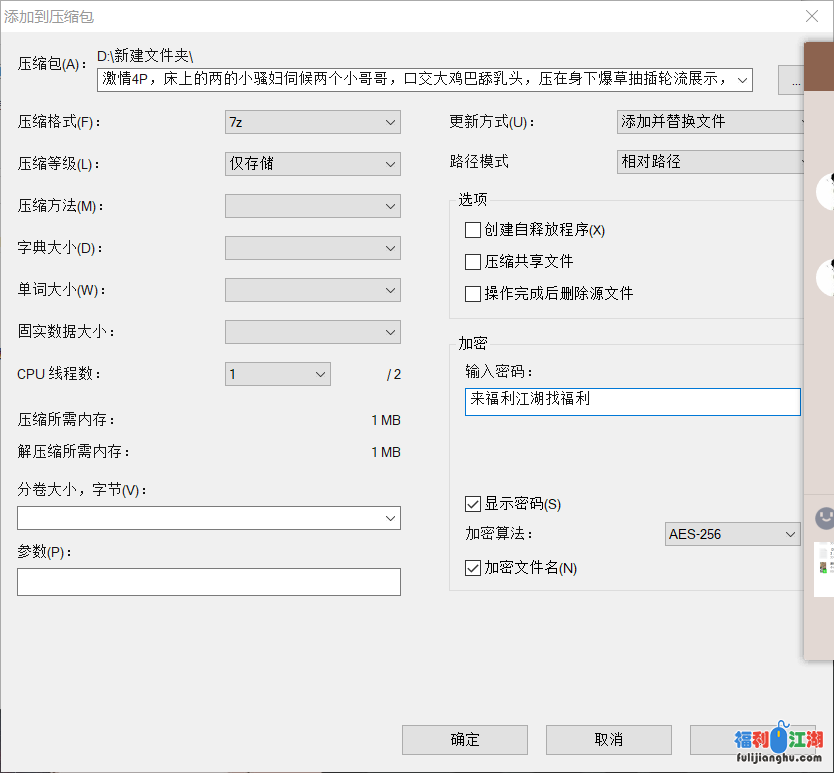Image resolution: width=834 pixels, height=773 pixels.
Task: Expand the 更新方式 dropdown
Action: pyautogui.click(x=712, y=122)
